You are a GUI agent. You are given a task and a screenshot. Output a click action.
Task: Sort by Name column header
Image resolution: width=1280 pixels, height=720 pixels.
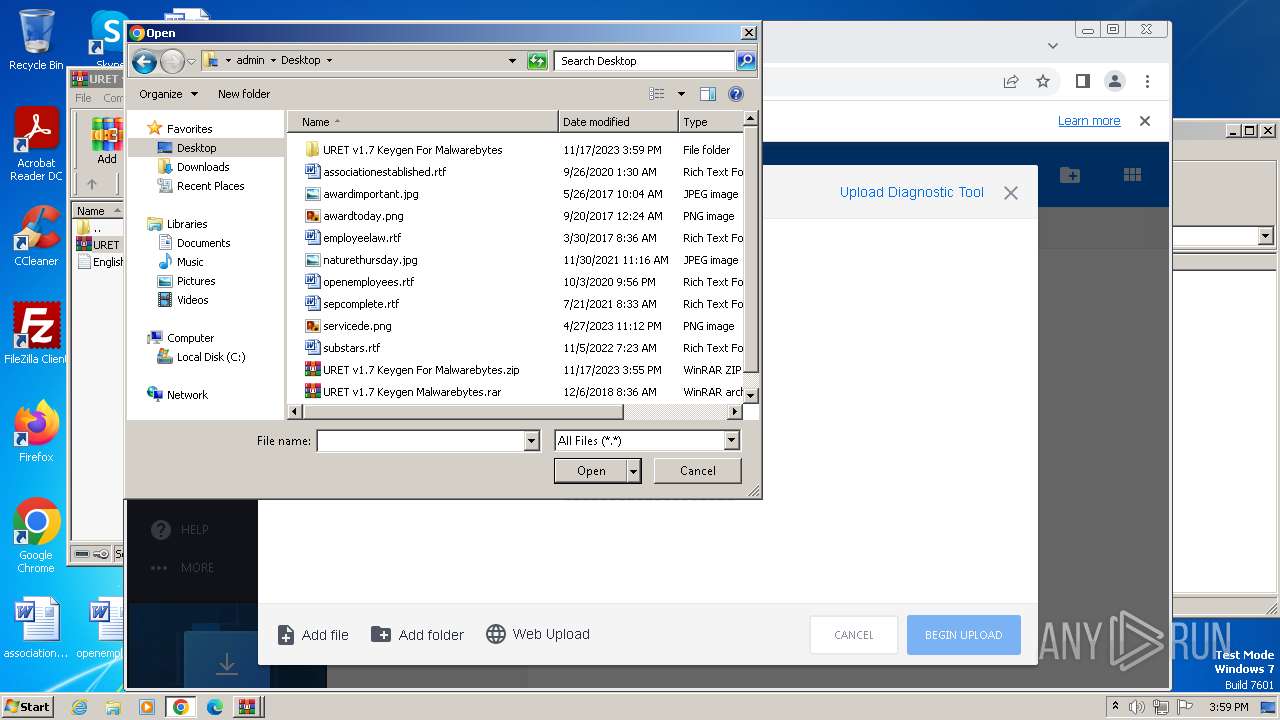(x=423, y=122)
